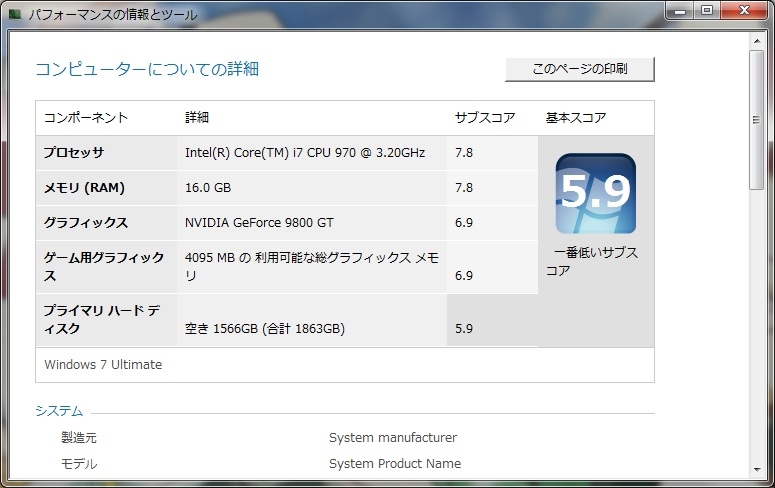This screenshot has height=488, width=775.
Task: Click the System Product Name value
Action: coord(395,464)
